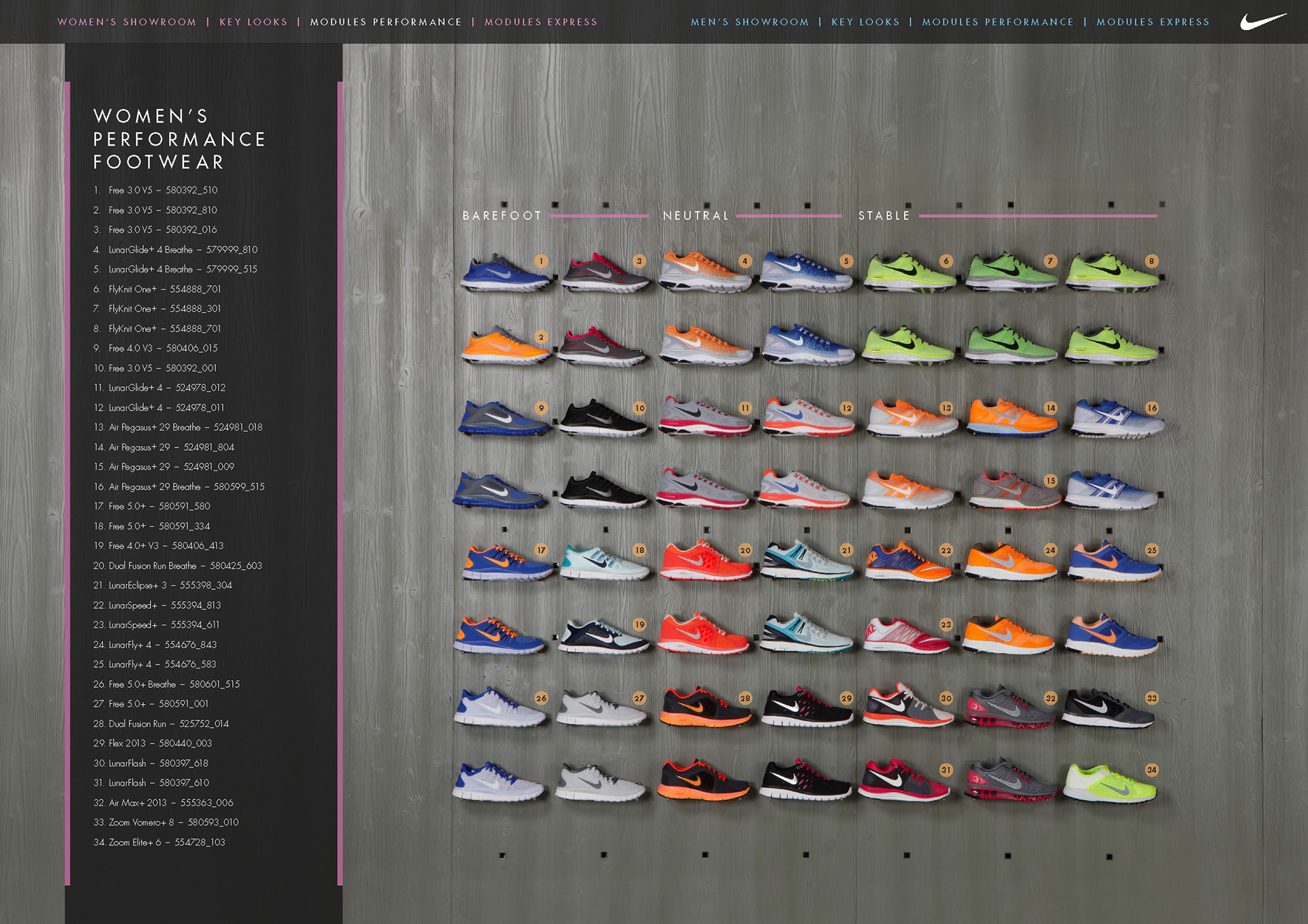Click number badge 8 on green shoe

[1151, 261]
